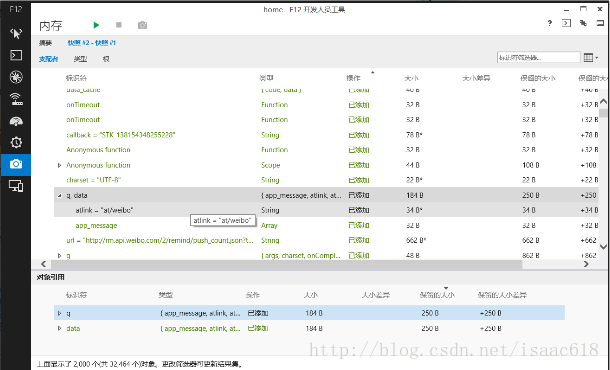Sort upper grid by the 大小差异 column header

[476, 78]
